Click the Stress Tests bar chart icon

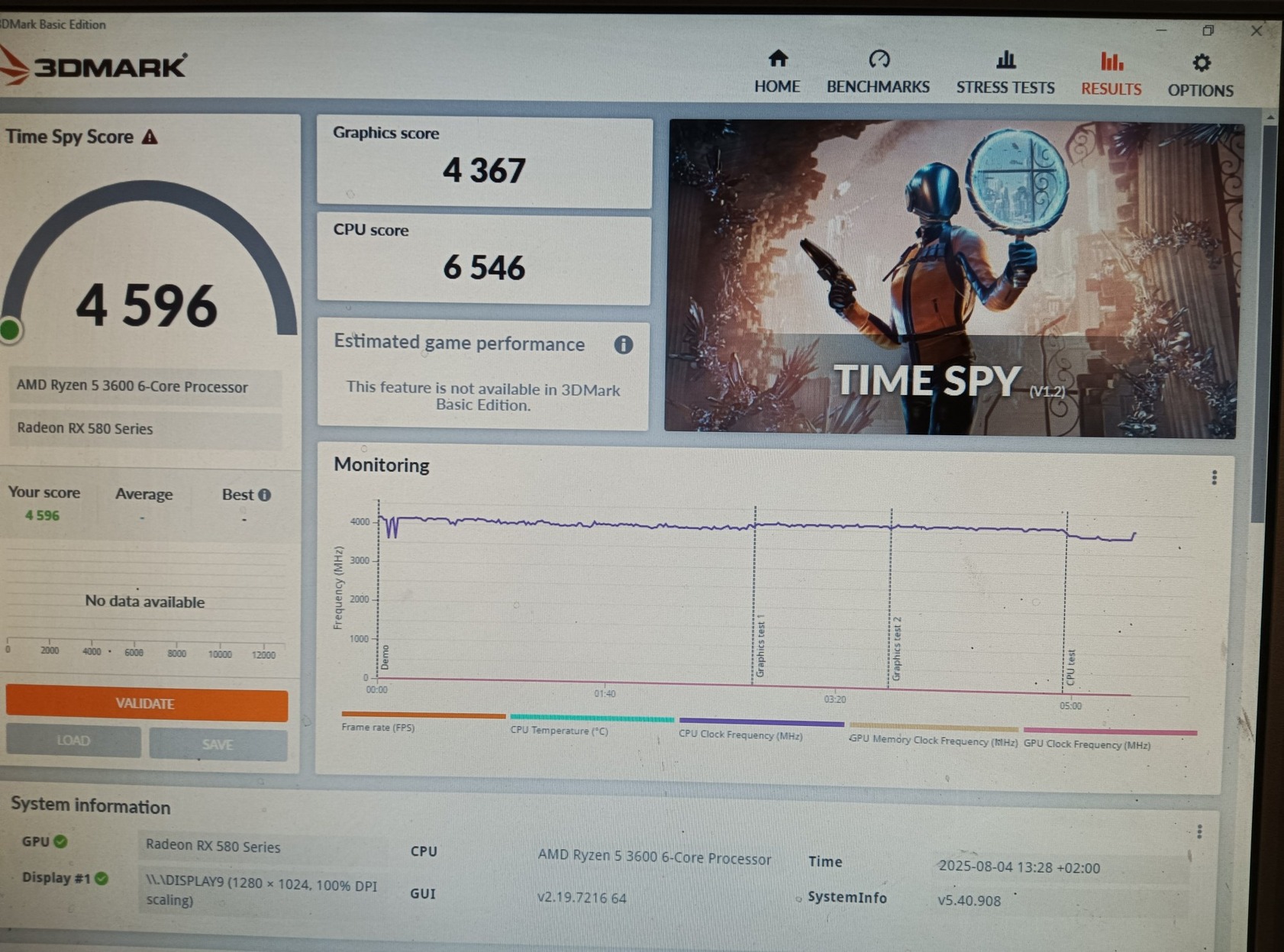pos(1005,60)
